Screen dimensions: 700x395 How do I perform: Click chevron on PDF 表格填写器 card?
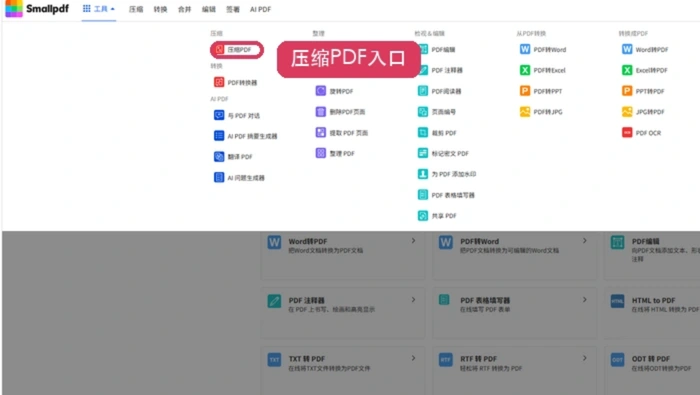(x=585, y=299)
